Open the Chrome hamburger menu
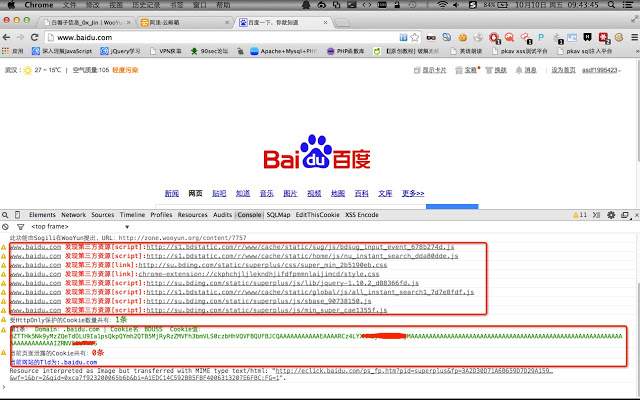Screen dimensions: 640x400 click(x=634, y=38)
